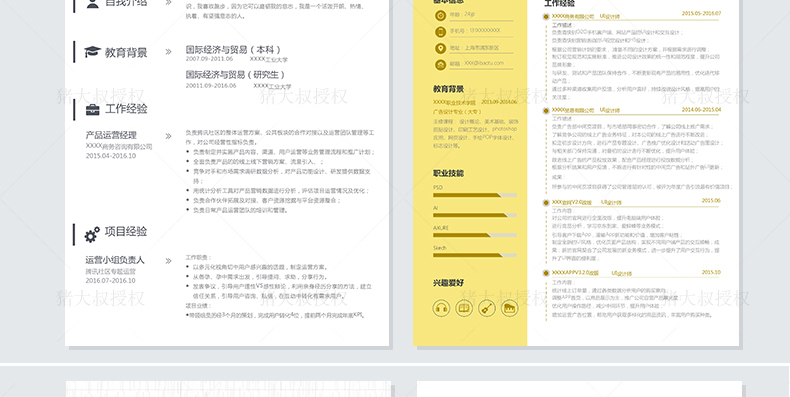The height and width of the screenshot is (397, 790).
Task: Click the date 2015.06
Action: (711, 201)
